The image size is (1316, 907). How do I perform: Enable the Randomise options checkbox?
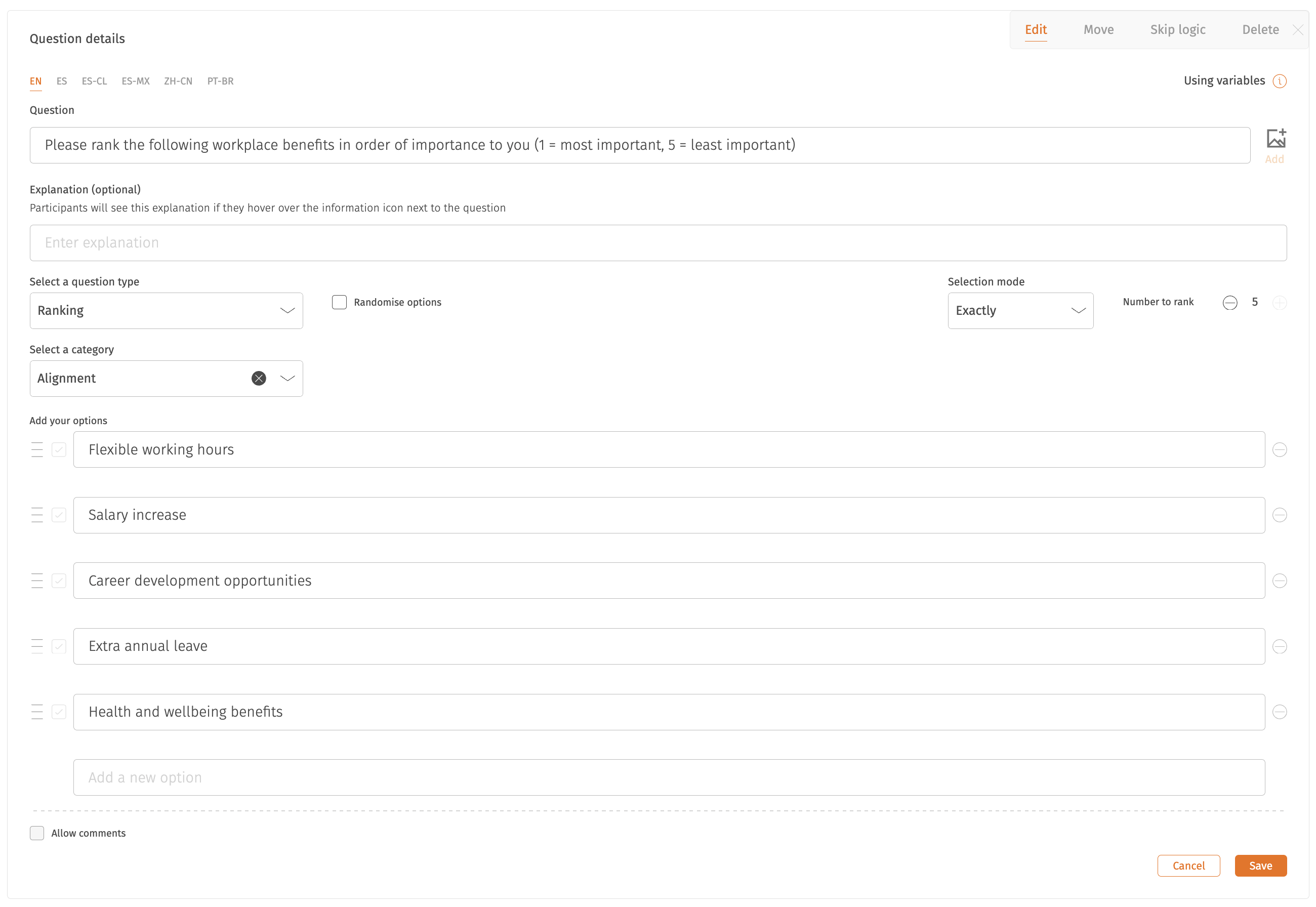pos(339,302)
